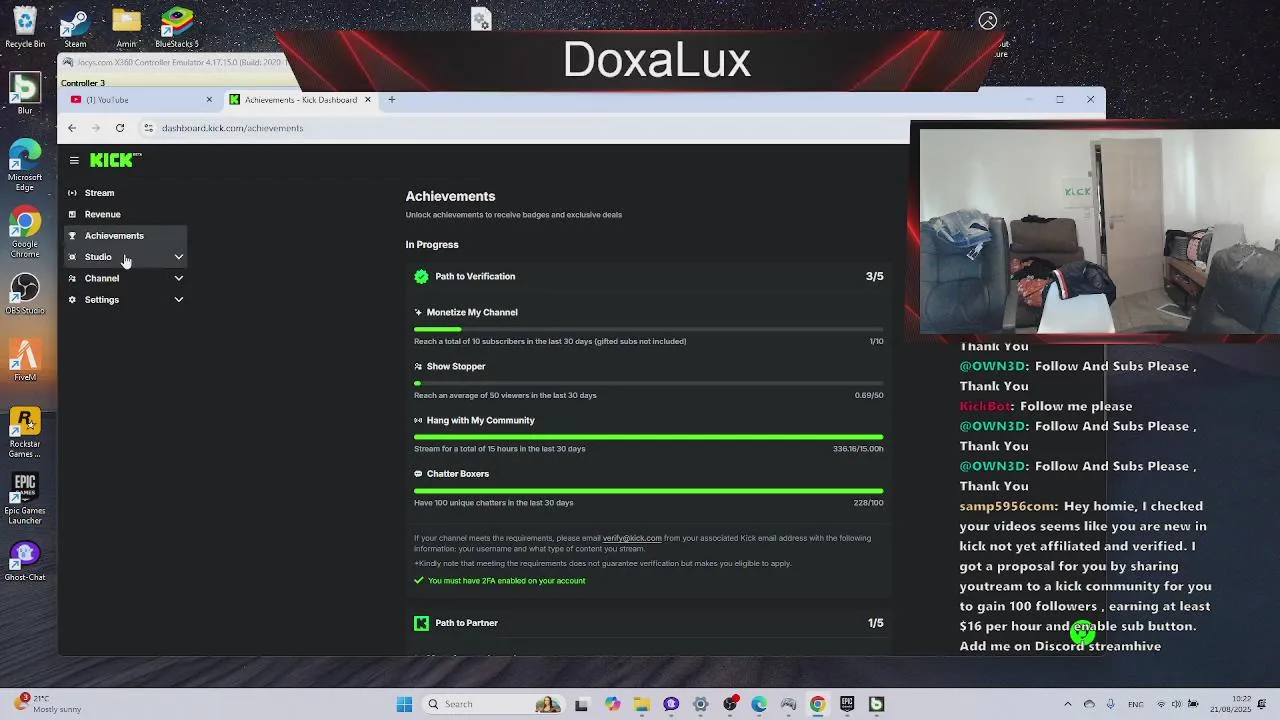Open the Rockstar Games desktop shortcut
Viewport: 1280px width, 720px height.
click(x=25, y=432)
